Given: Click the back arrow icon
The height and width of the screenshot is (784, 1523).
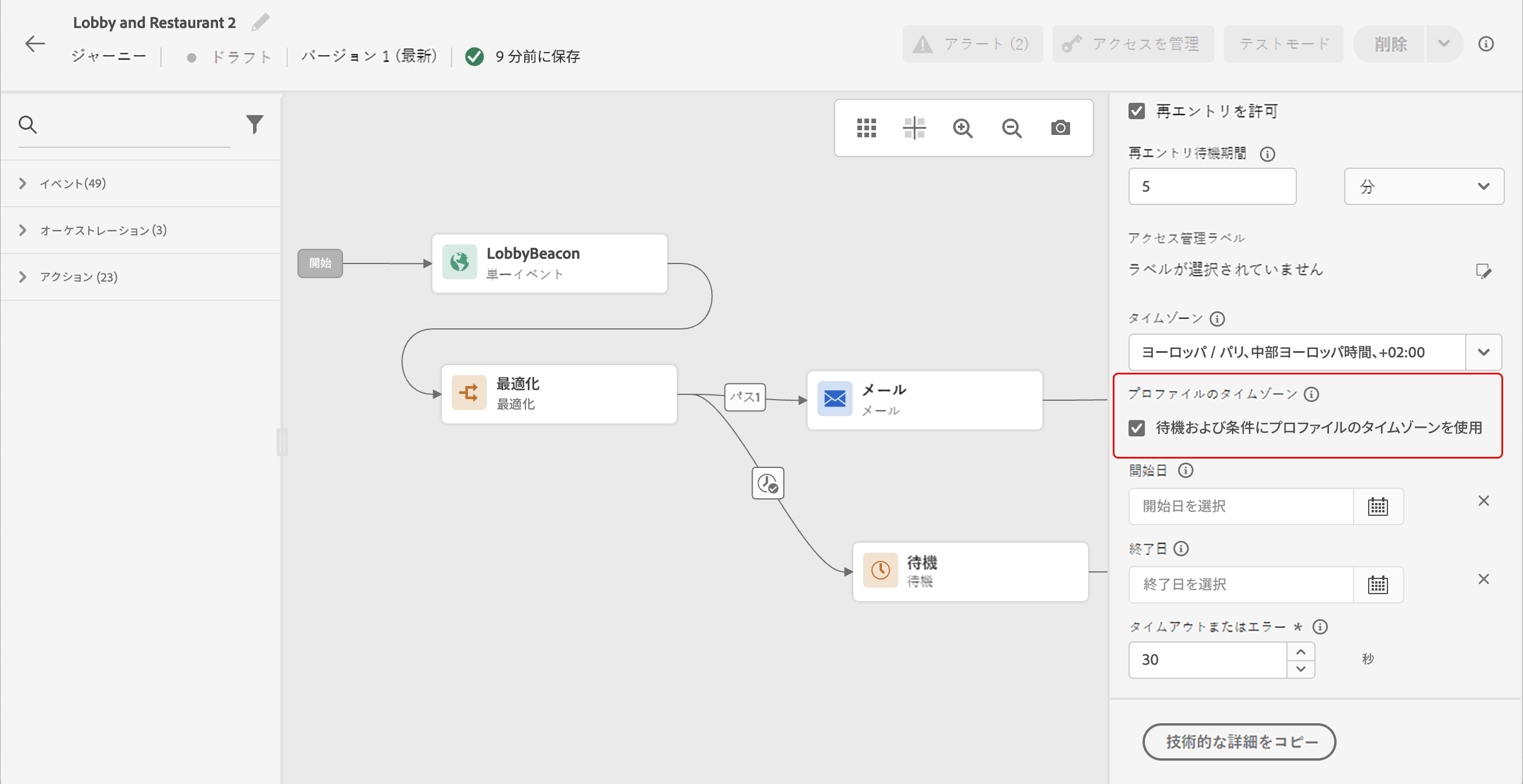Looking at the screenshot, I should pyautogui.click(x=35, y=44).
